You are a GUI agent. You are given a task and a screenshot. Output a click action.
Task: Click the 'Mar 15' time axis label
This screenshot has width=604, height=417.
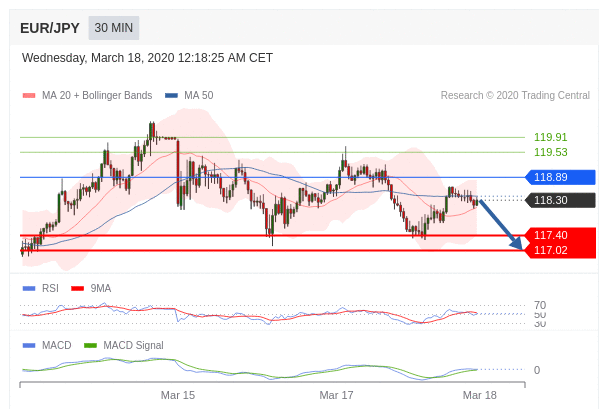tap(178, 395)
